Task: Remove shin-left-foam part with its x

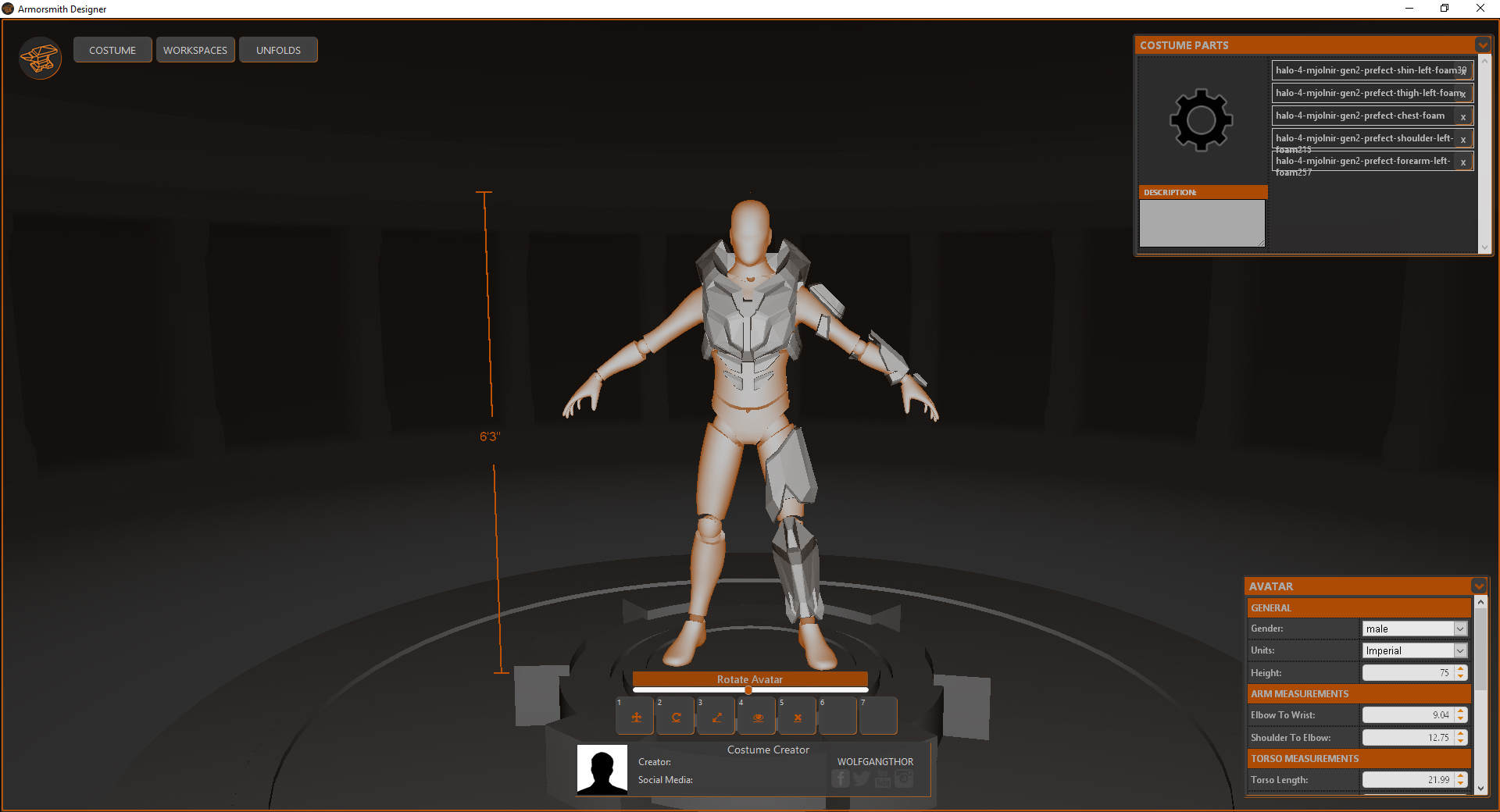Action: click(x=1463, y=71)
